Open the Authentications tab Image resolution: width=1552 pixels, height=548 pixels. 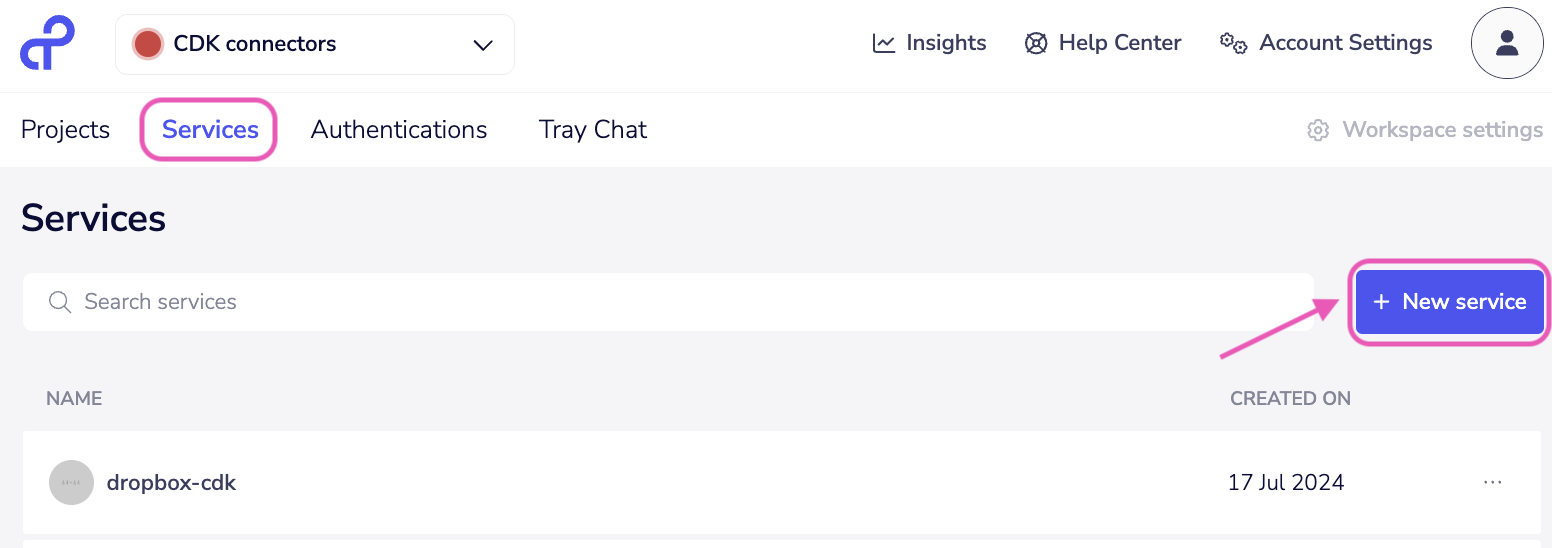(399, 130)
